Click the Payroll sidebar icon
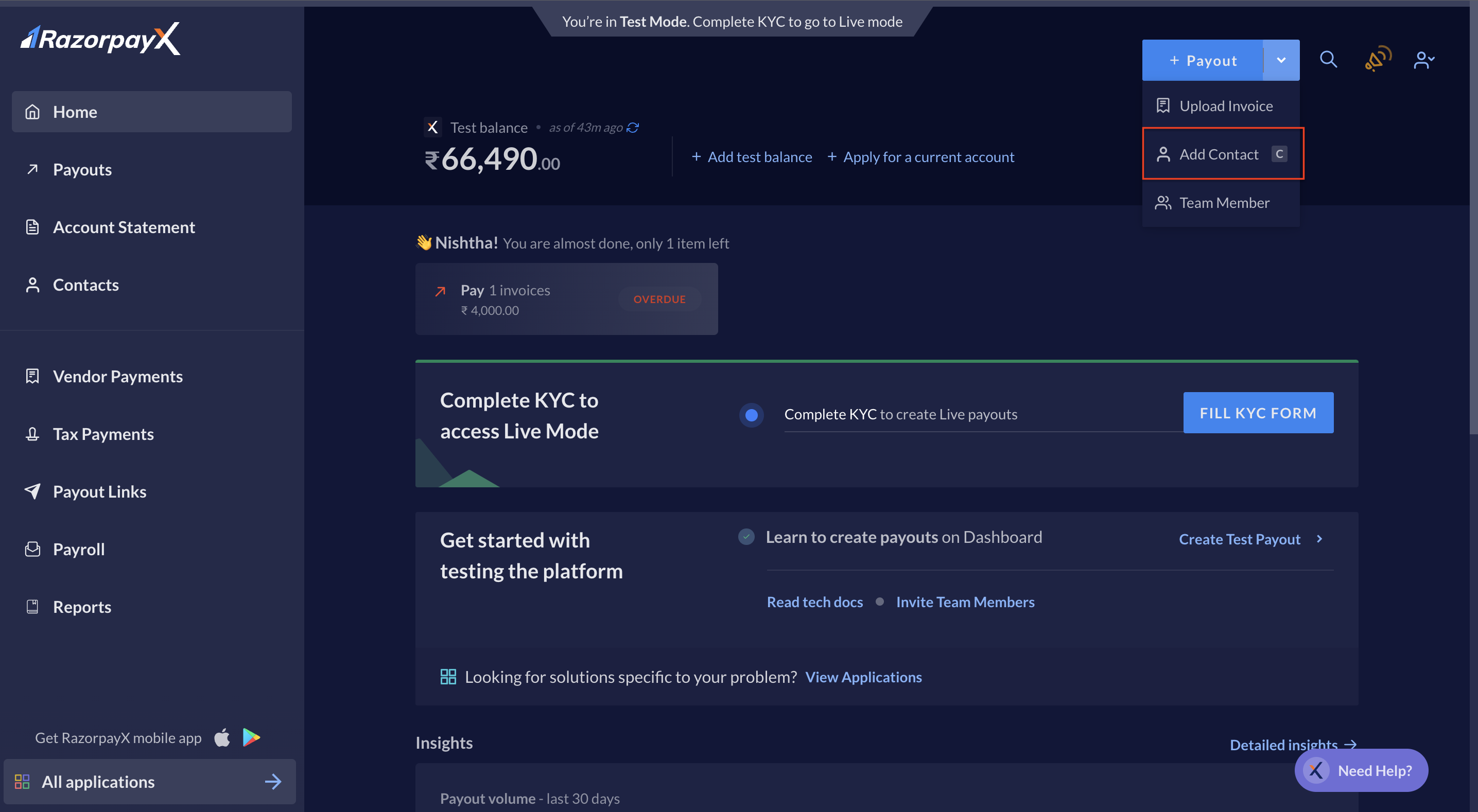The height and width of the screenshot is (812, 1478). 31,549
